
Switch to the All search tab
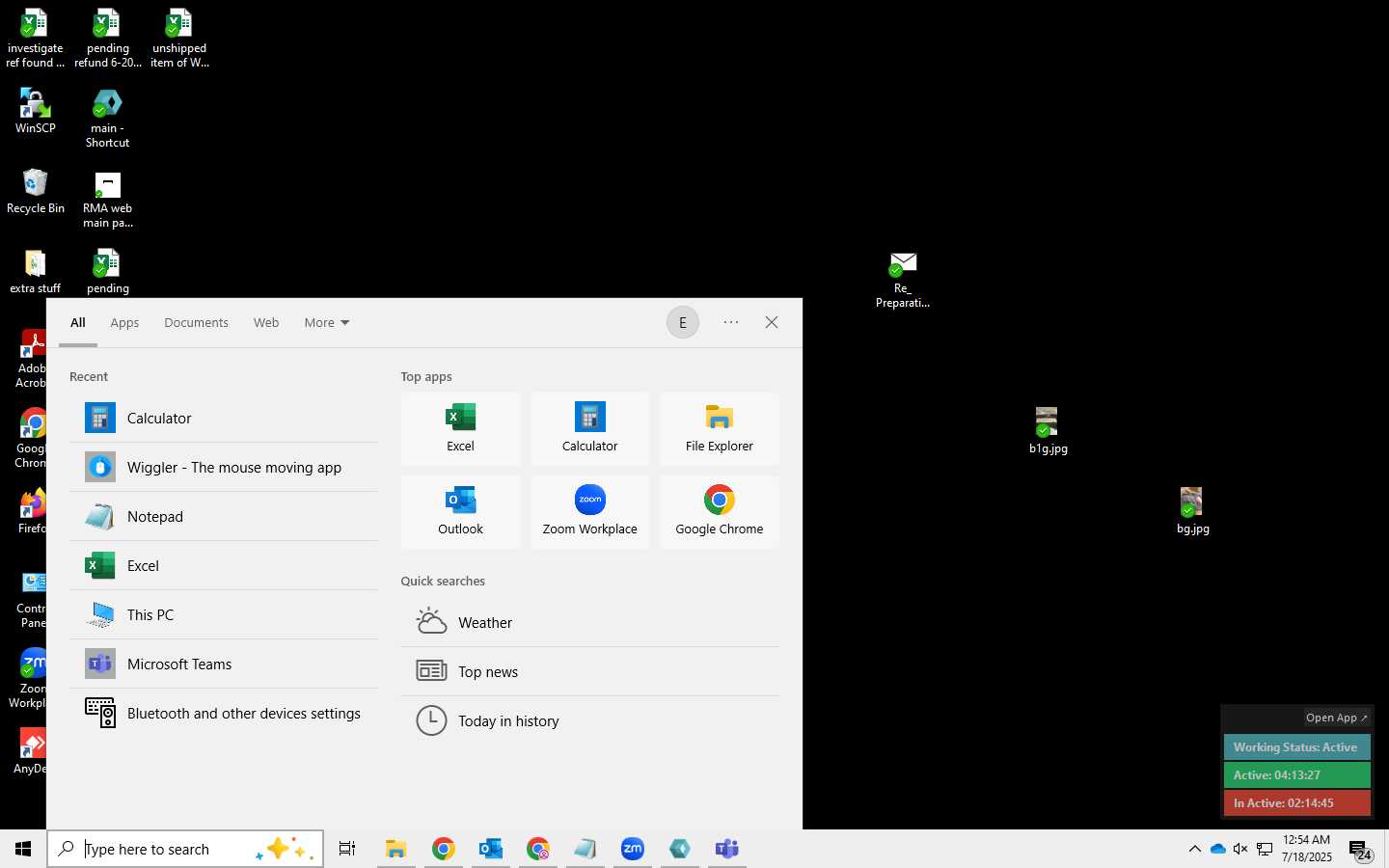(78, 323)
